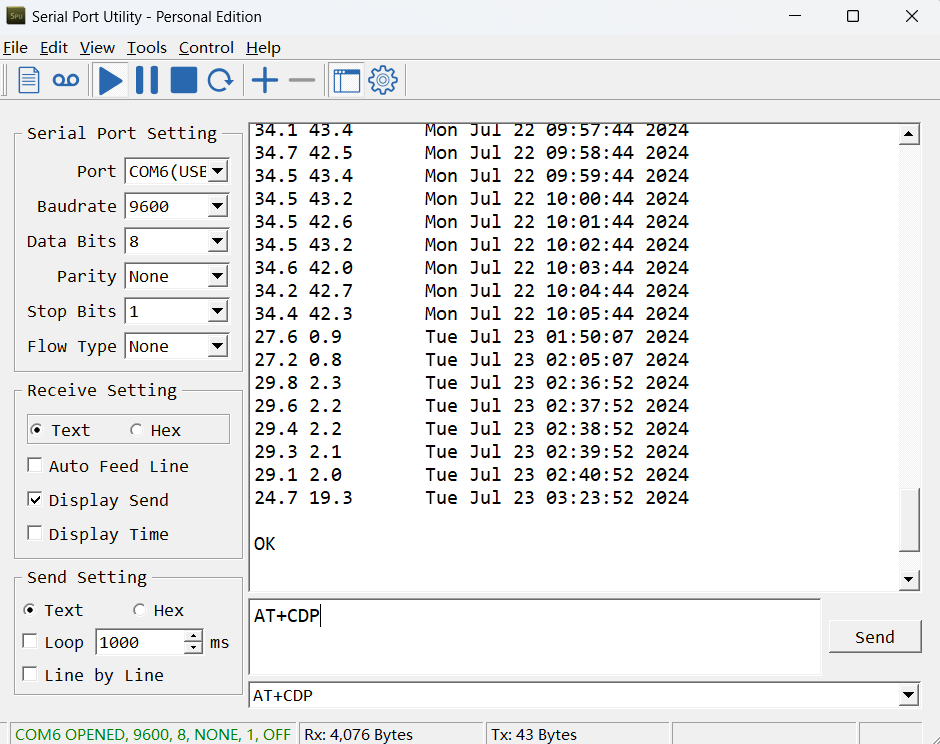The width and height of the screenshot is (940, 744).
Task: Enable the Loop checkbox
Action: pos(29,641)
